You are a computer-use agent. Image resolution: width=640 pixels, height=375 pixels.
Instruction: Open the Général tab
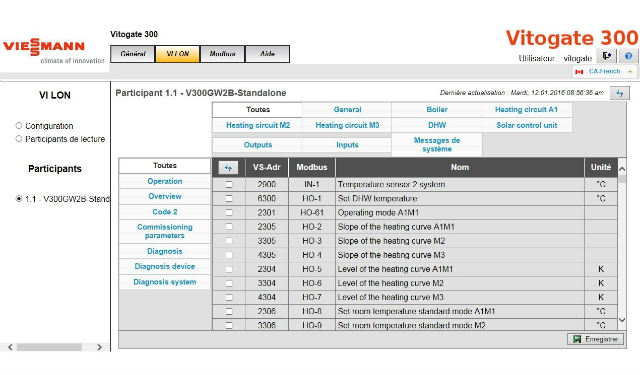coord(133,54)
